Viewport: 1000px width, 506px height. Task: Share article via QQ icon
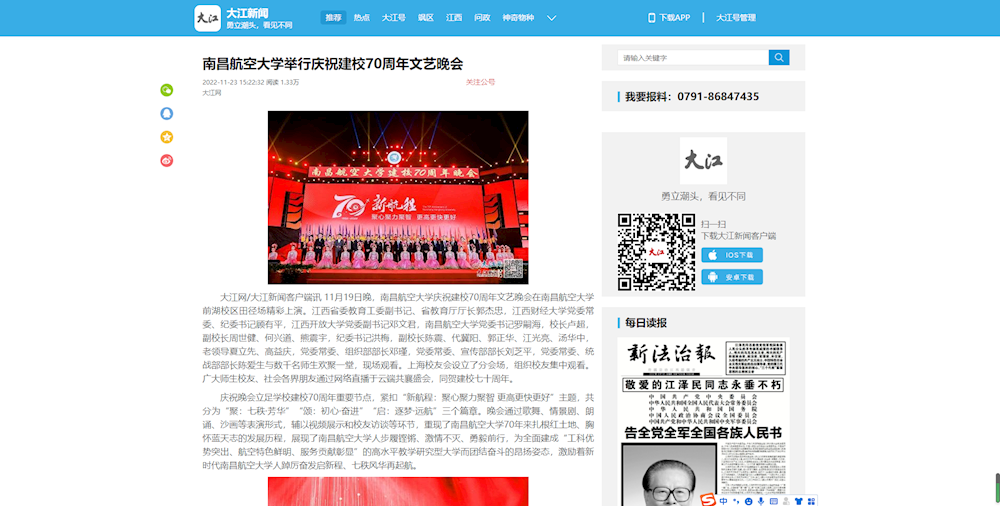167,113
